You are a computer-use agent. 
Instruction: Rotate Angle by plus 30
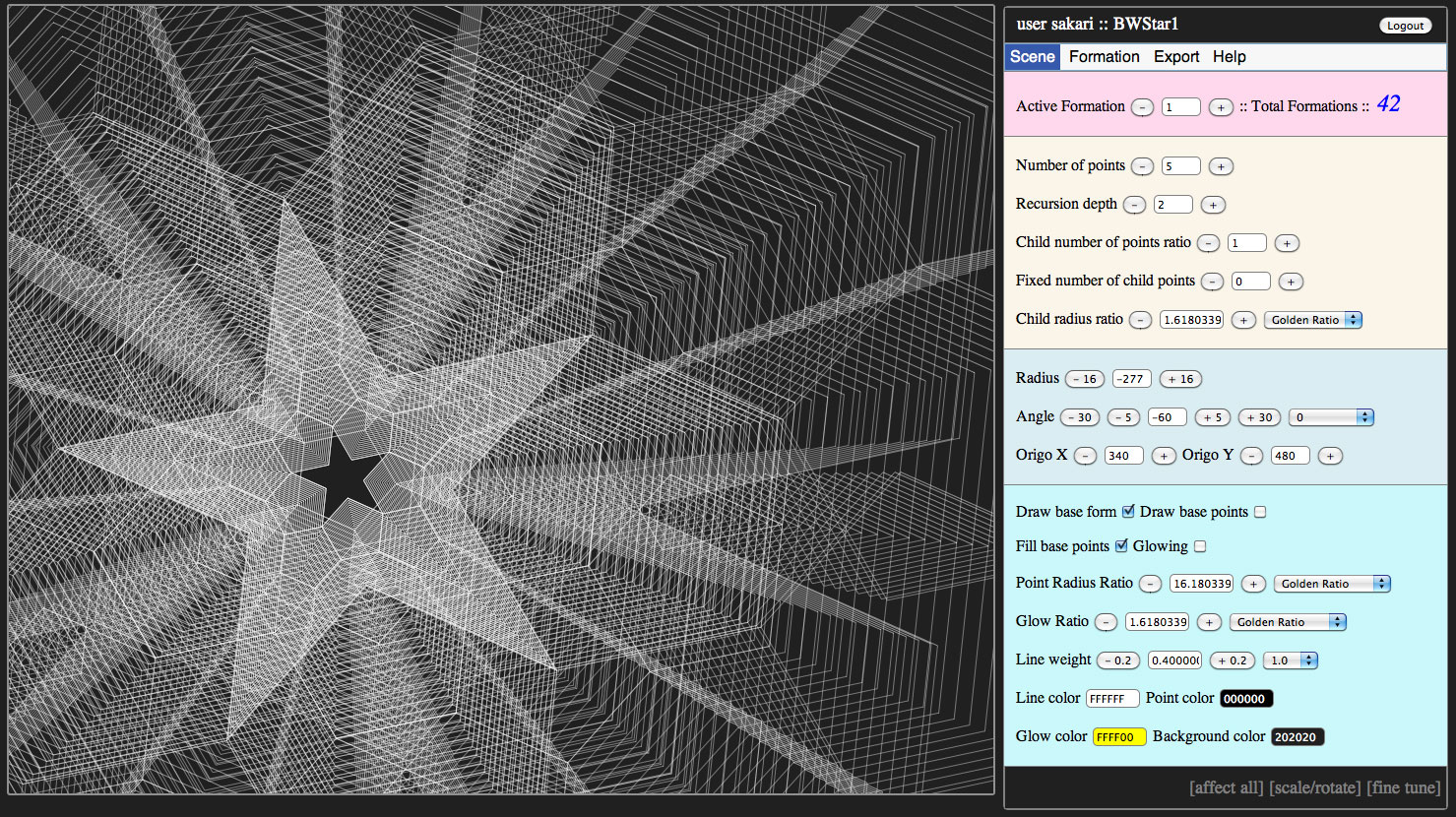tap(1260, 417)
